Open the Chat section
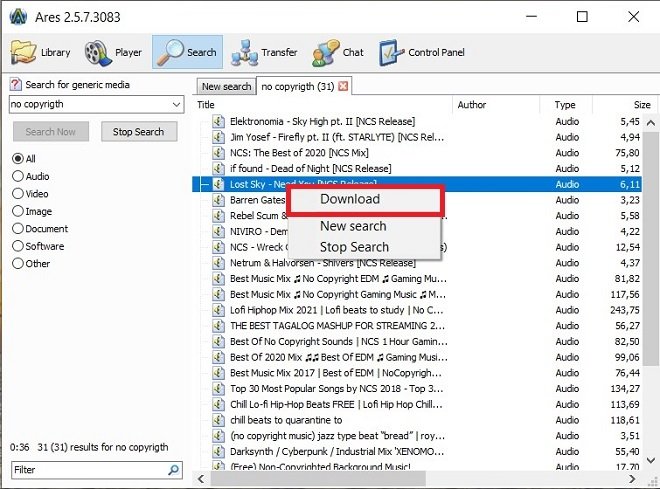The image size is (660, 489). pyautogui.click(x=338, y=52)
